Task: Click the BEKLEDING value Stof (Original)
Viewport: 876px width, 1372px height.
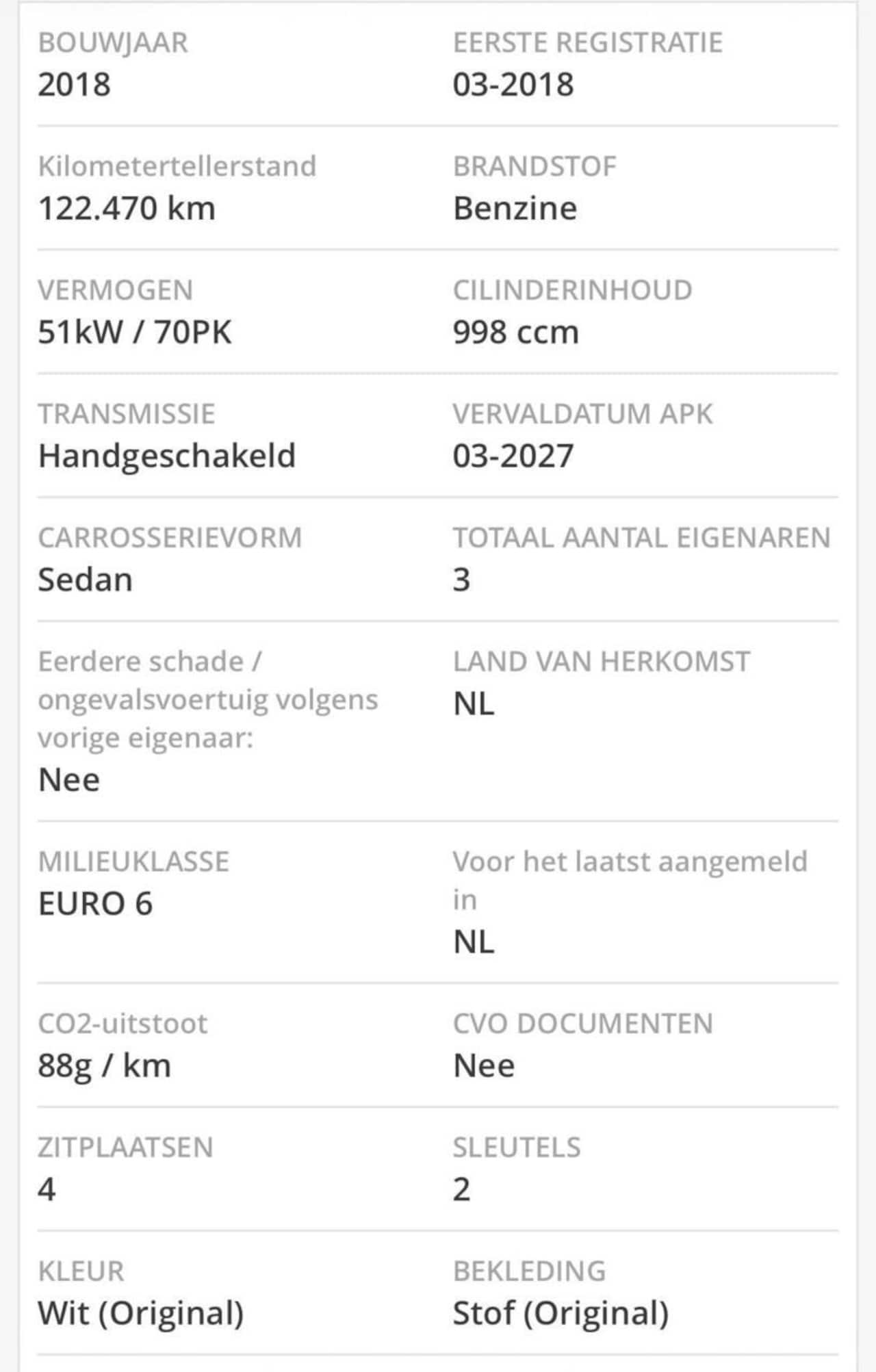Action: click(x=561, y=1314)
